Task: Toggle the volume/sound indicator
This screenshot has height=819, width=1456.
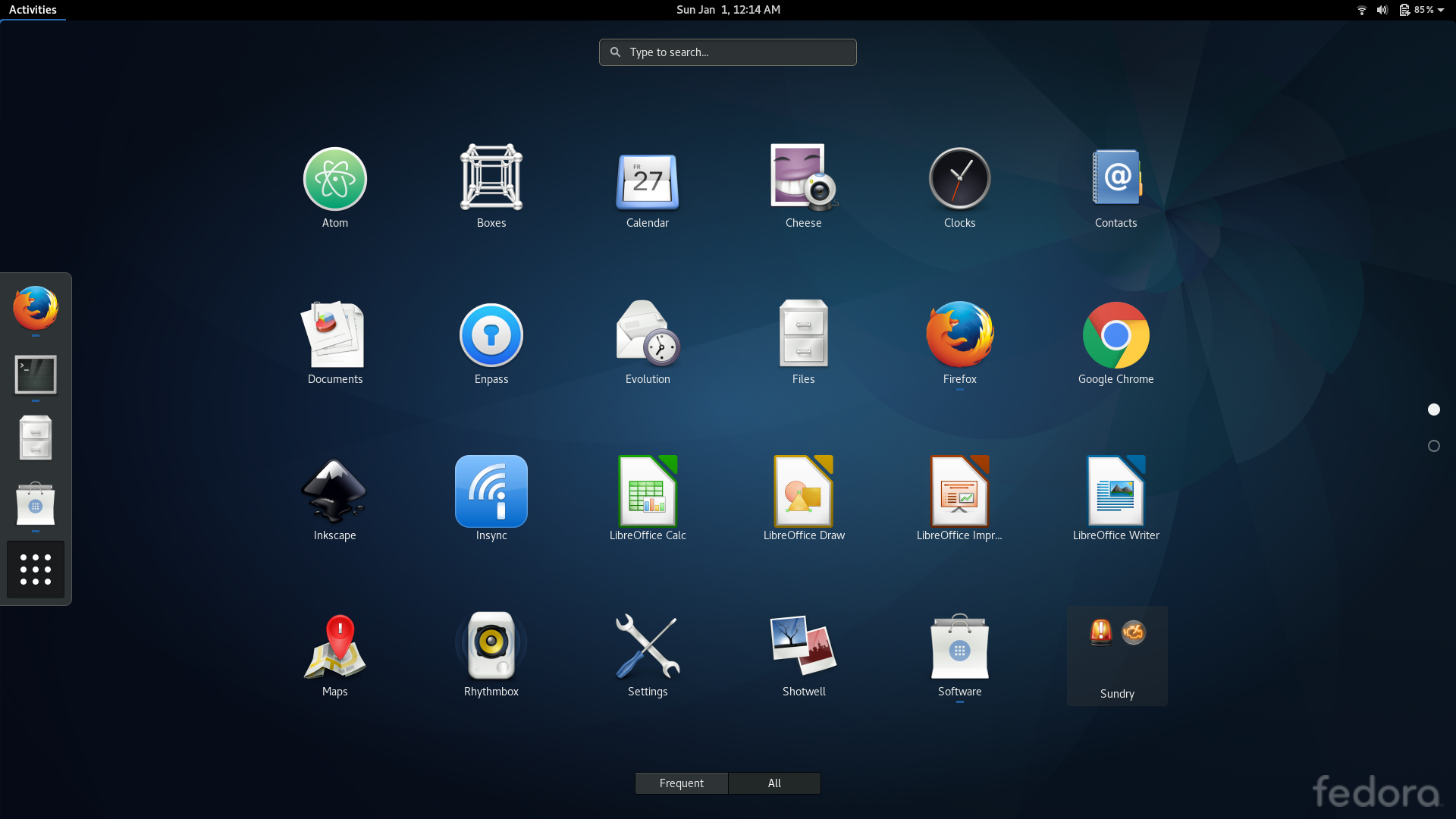Action: pyautogui.click(x=1381, y=9)
